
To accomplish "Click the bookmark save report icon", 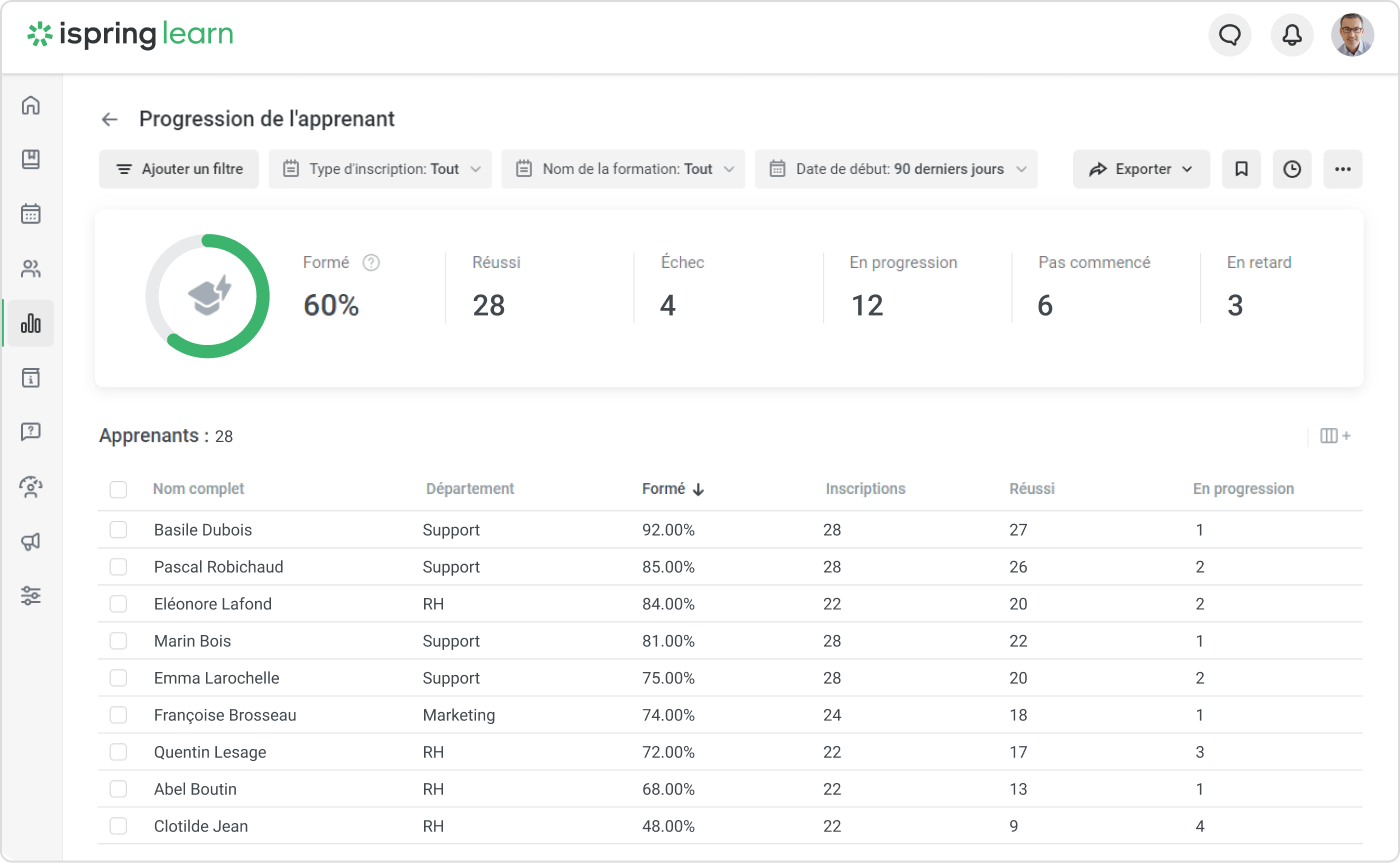I will click(x=1241, y=169).
